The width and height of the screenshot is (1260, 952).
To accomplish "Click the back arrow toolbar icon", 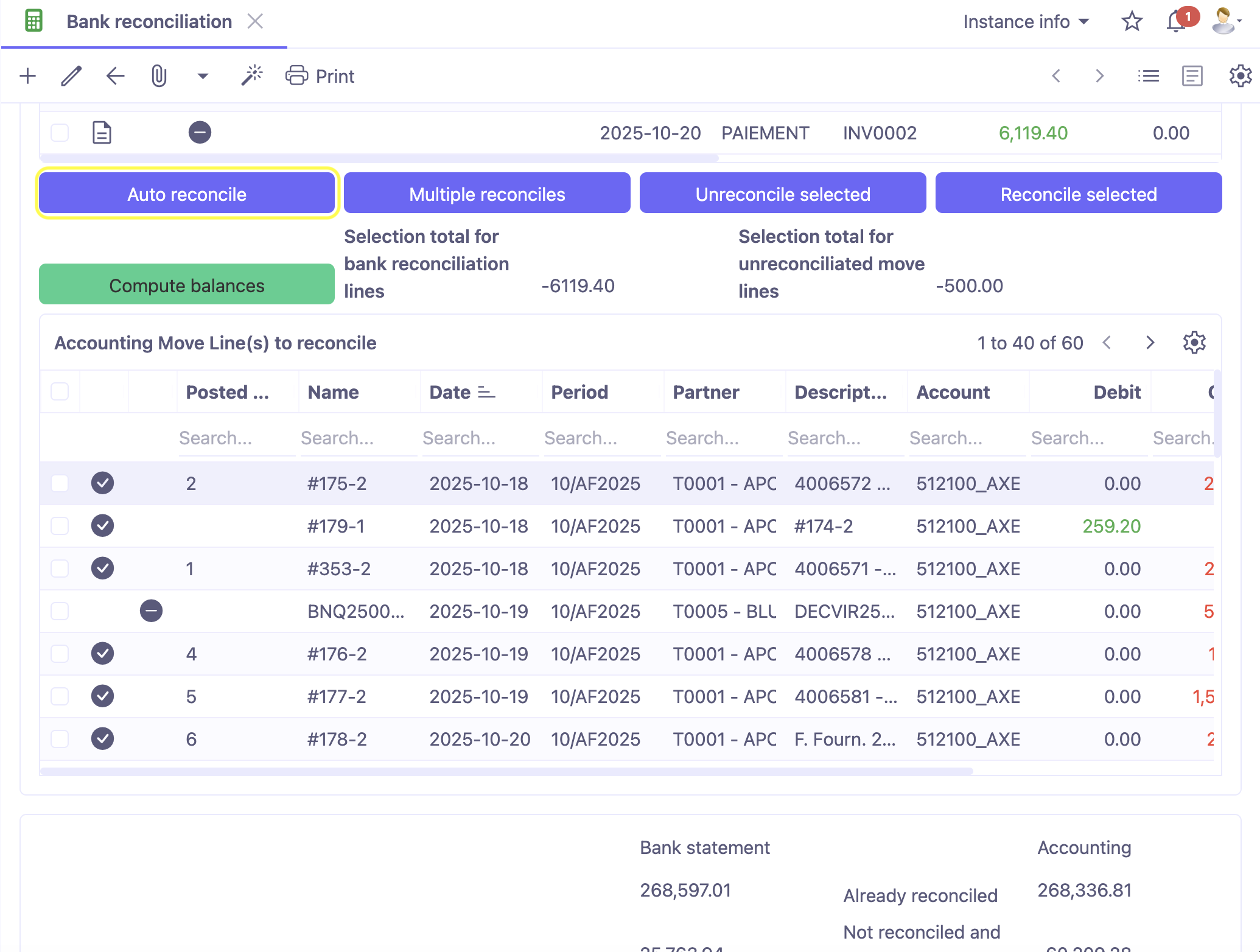I will (115, 75).
